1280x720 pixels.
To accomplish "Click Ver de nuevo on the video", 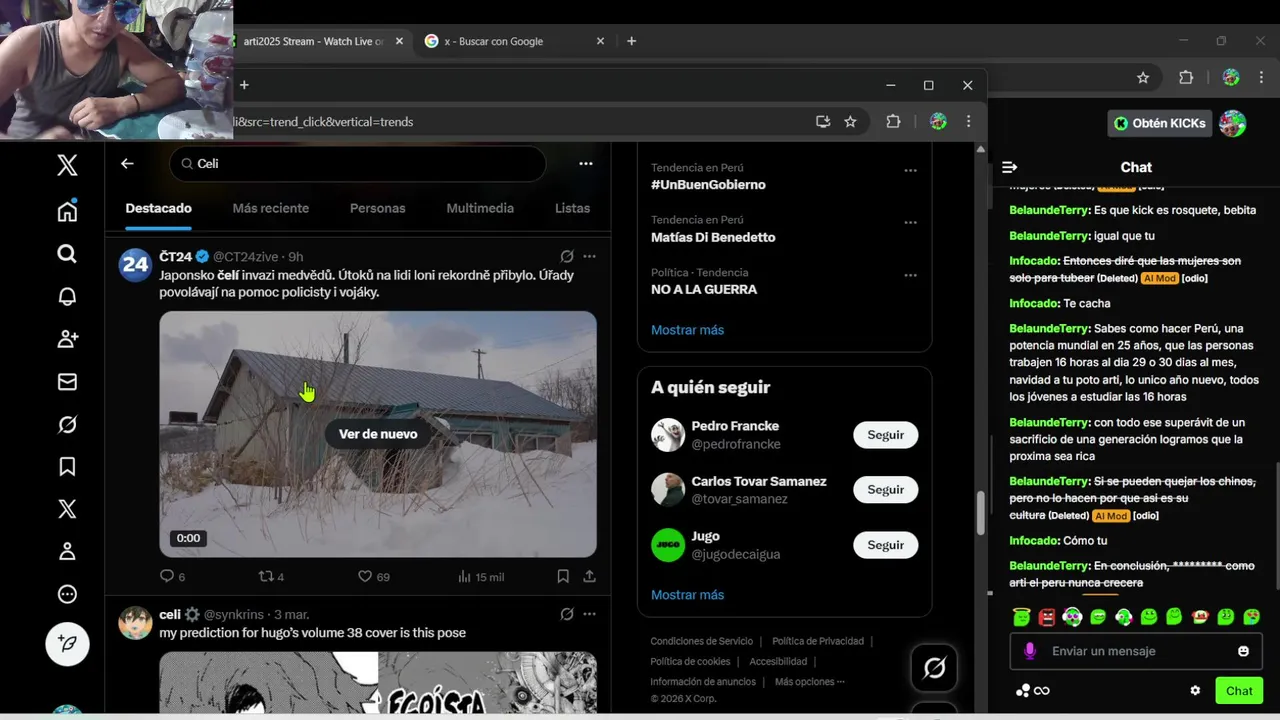I will click(378, 434).
